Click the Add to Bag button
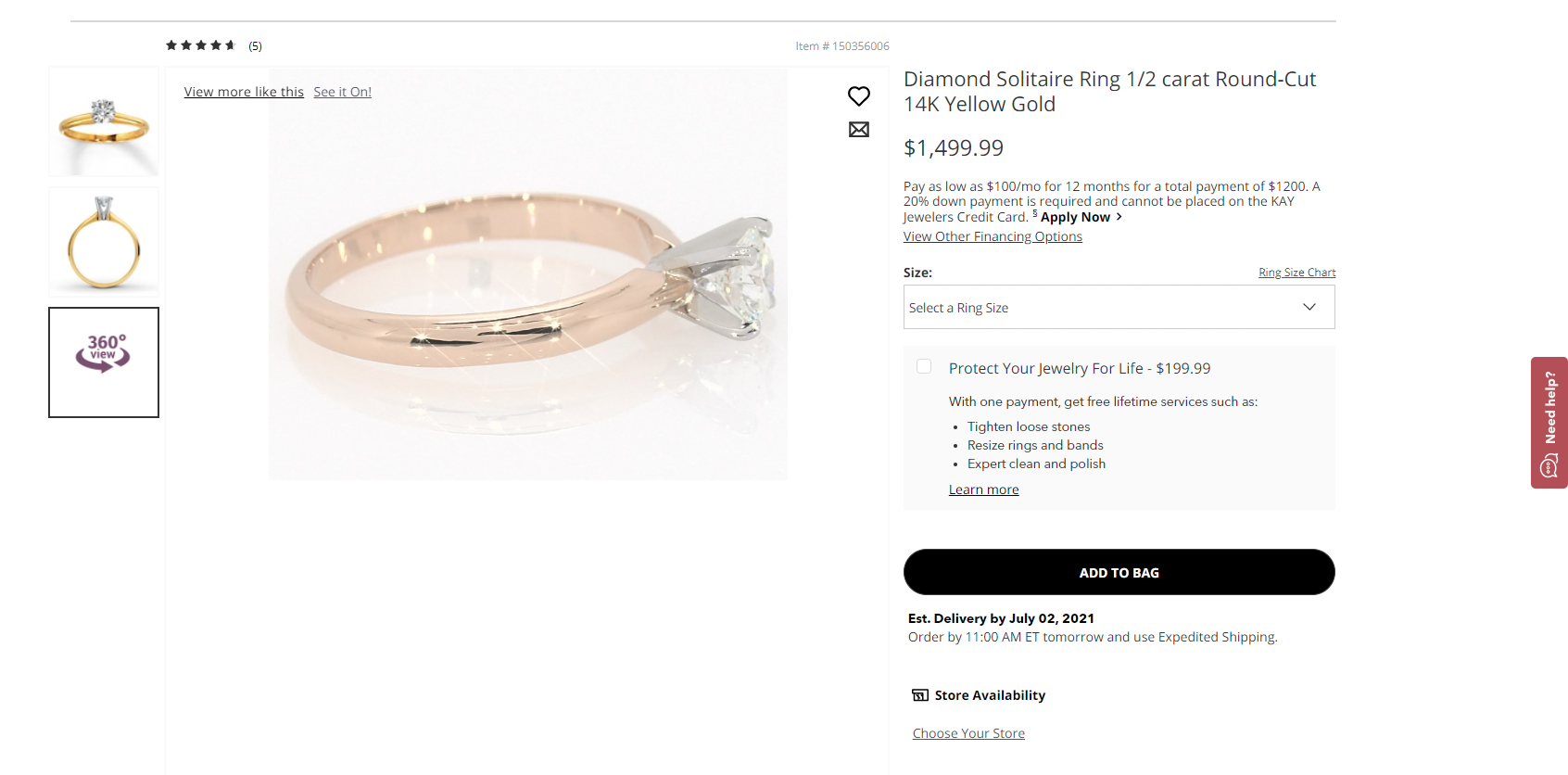 1119,572
